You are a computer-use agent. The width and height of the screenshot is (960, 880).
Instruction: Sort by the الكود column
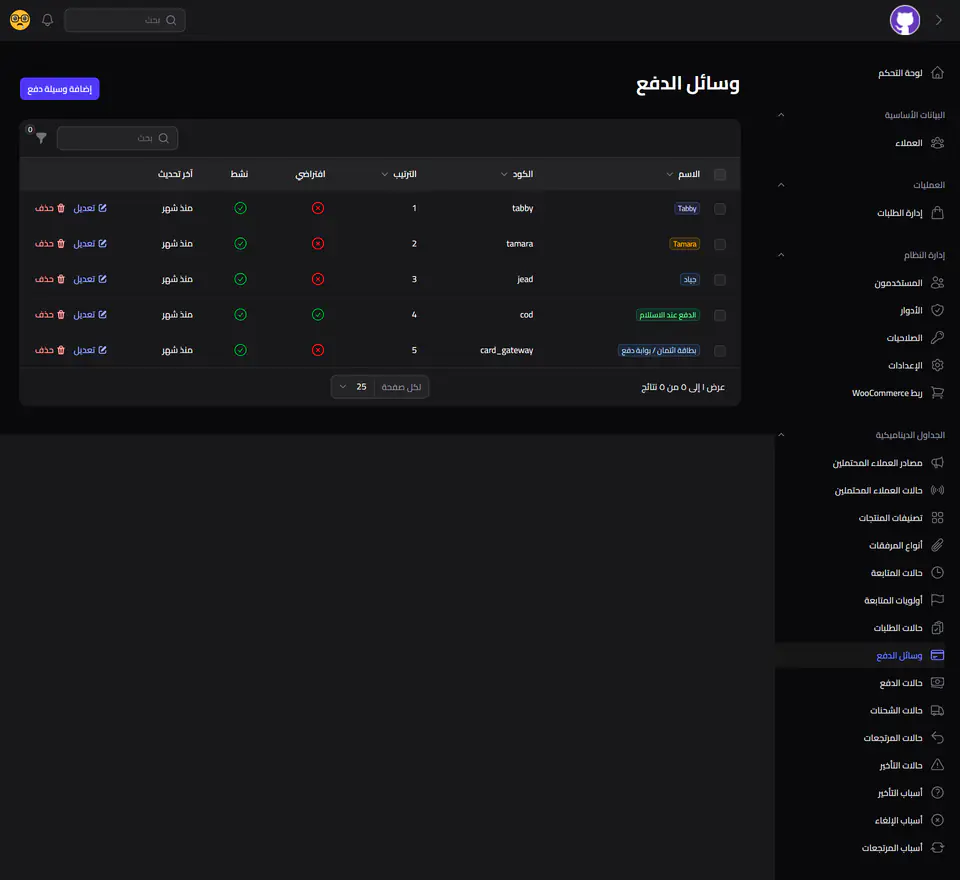(517, 174)
